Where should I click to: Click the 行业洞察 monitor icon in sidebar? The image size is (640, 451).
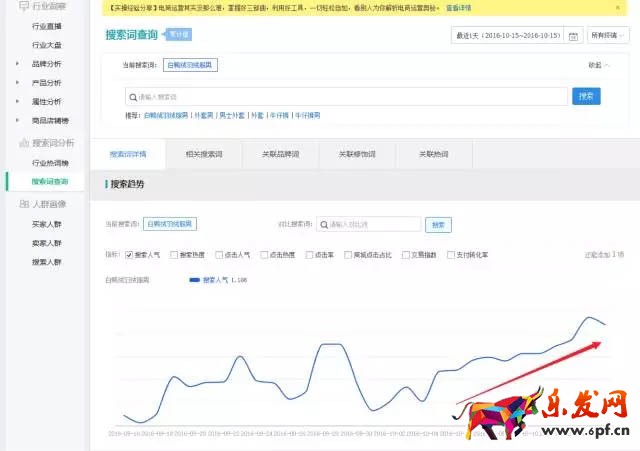(x=24, y=7)
